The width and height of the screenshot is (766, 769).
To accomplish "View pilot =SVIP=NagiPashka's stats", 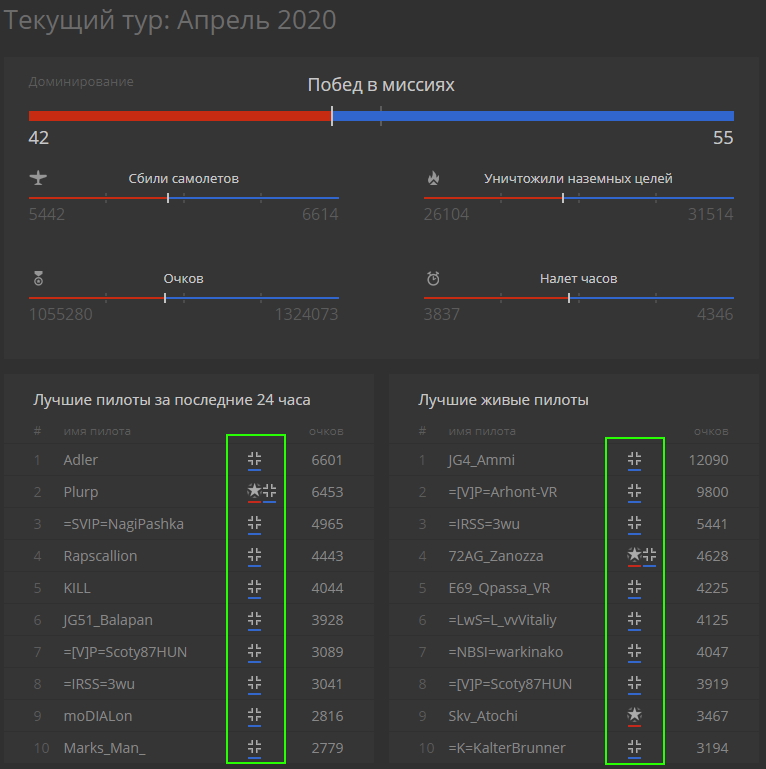I will click(x=123, y=524).
